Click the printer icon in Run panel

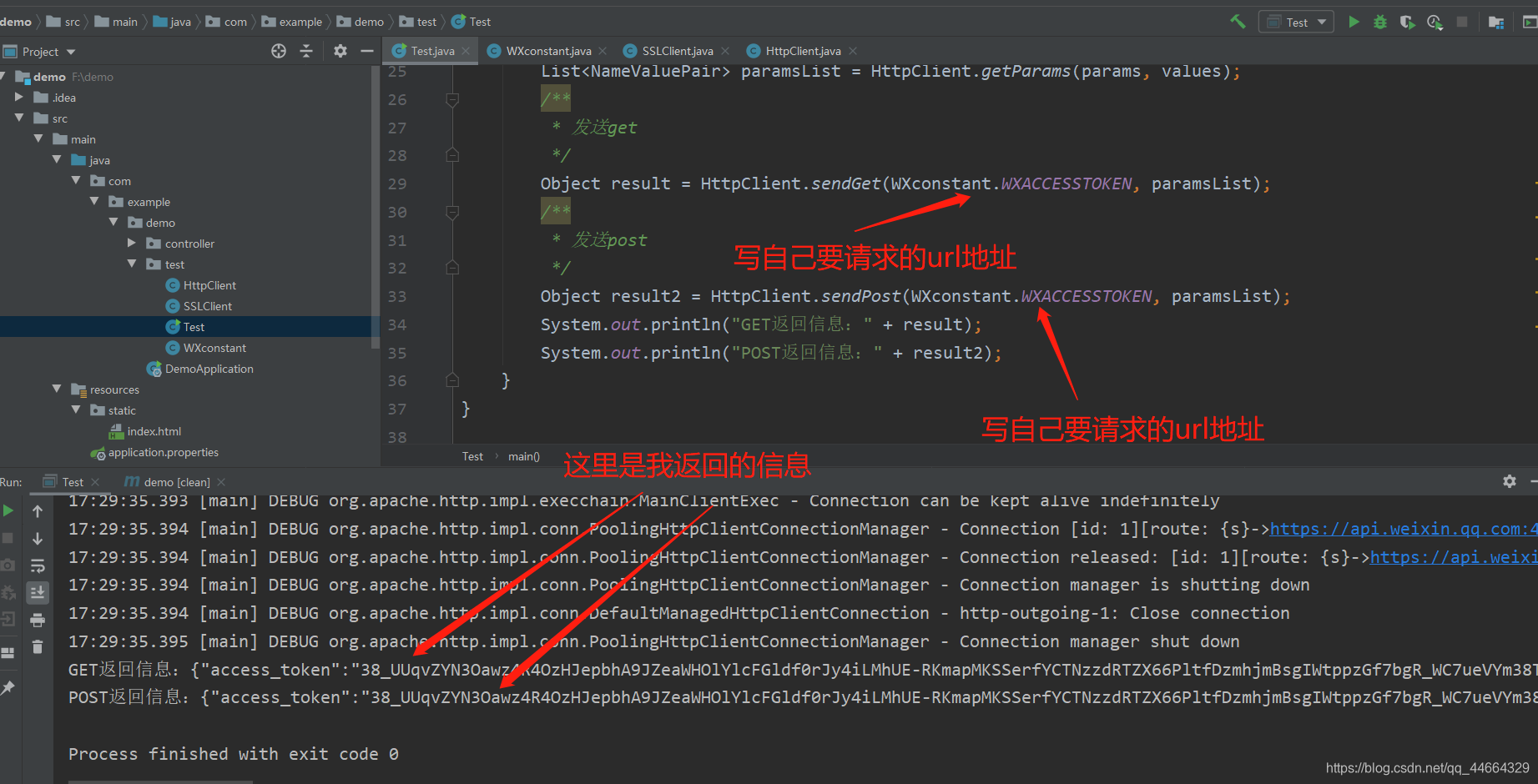(x=38, y=620)
